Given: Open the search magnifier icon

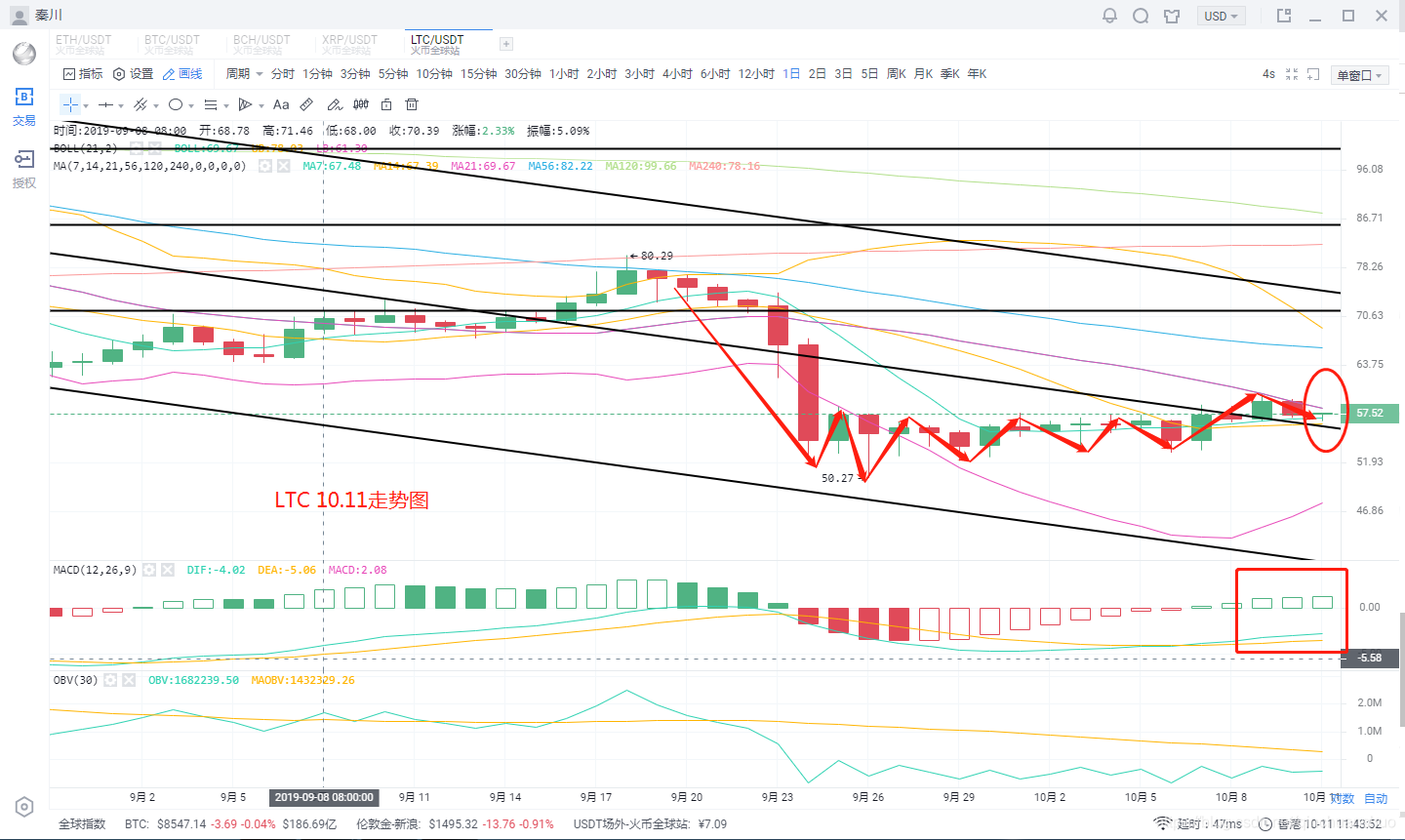Looking at the screenshot, I should click(x=1141, y=16).
